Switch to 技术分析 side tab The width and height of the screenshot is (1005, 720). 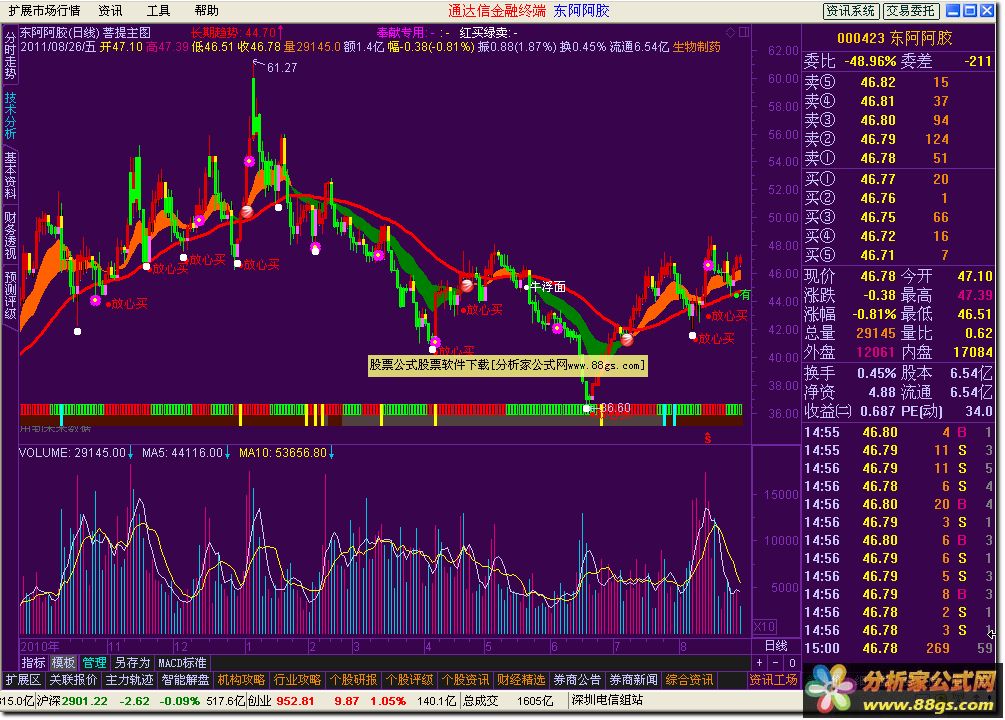[10, 115]
